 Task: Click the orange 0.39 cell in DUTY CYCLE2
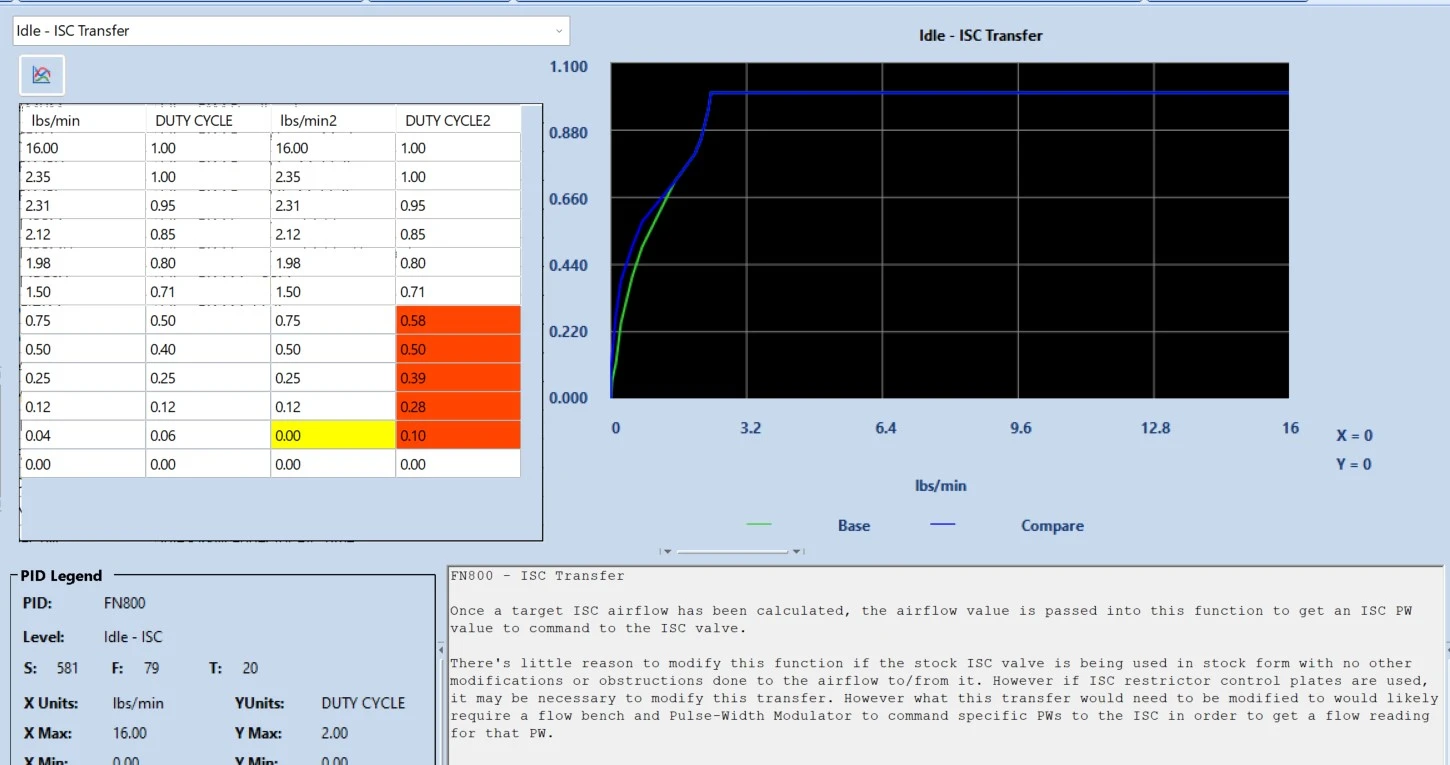coord(458,378)
